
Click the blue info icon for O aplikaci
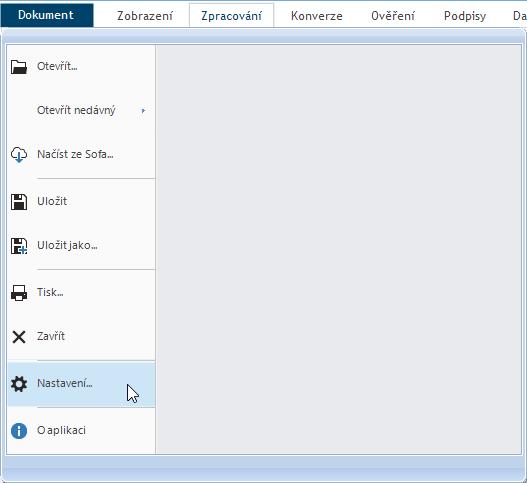click(19, 431)
